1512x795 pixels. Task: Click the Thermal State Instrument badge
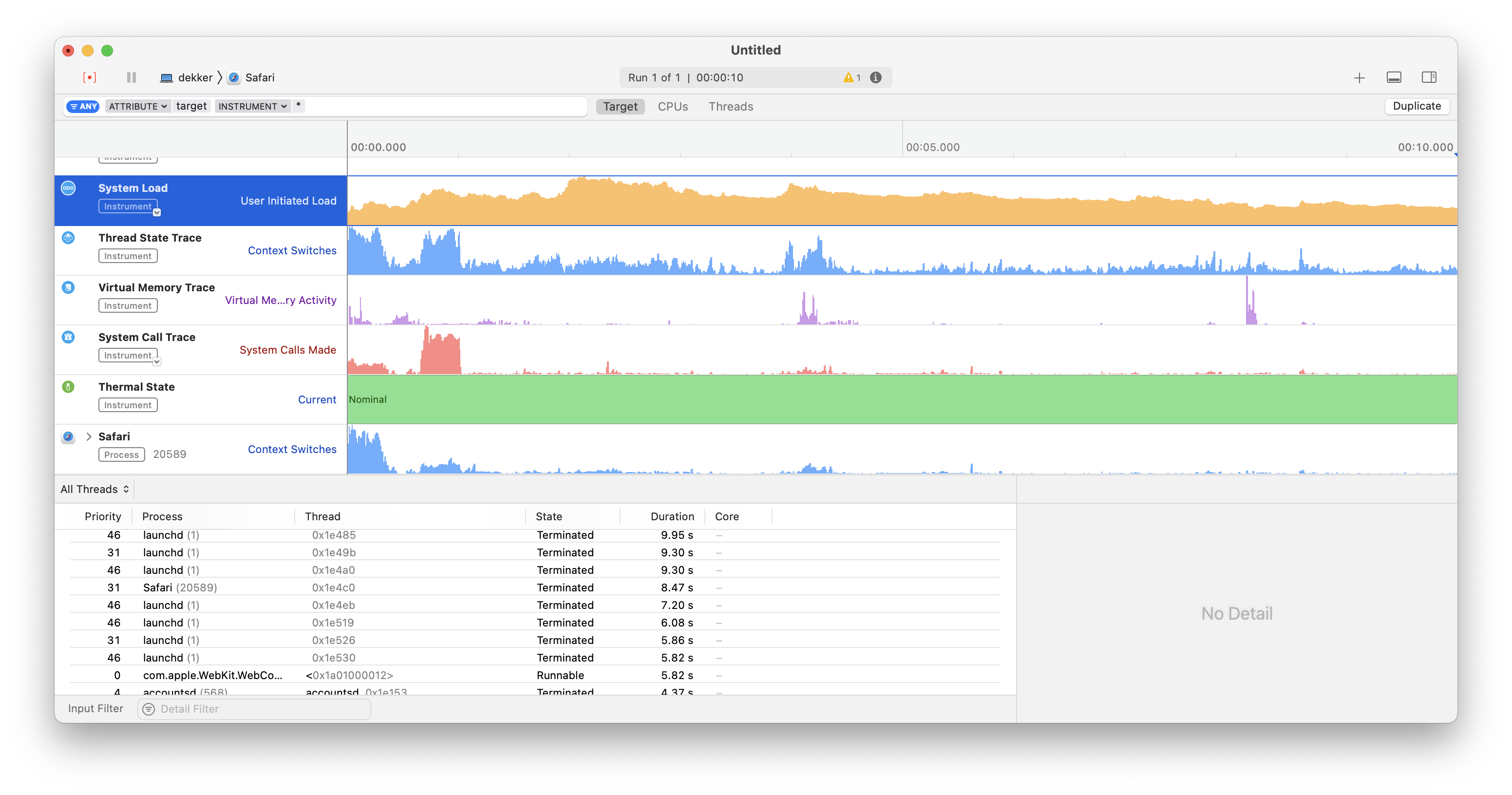pyautogui.click(x=128, y=405)
